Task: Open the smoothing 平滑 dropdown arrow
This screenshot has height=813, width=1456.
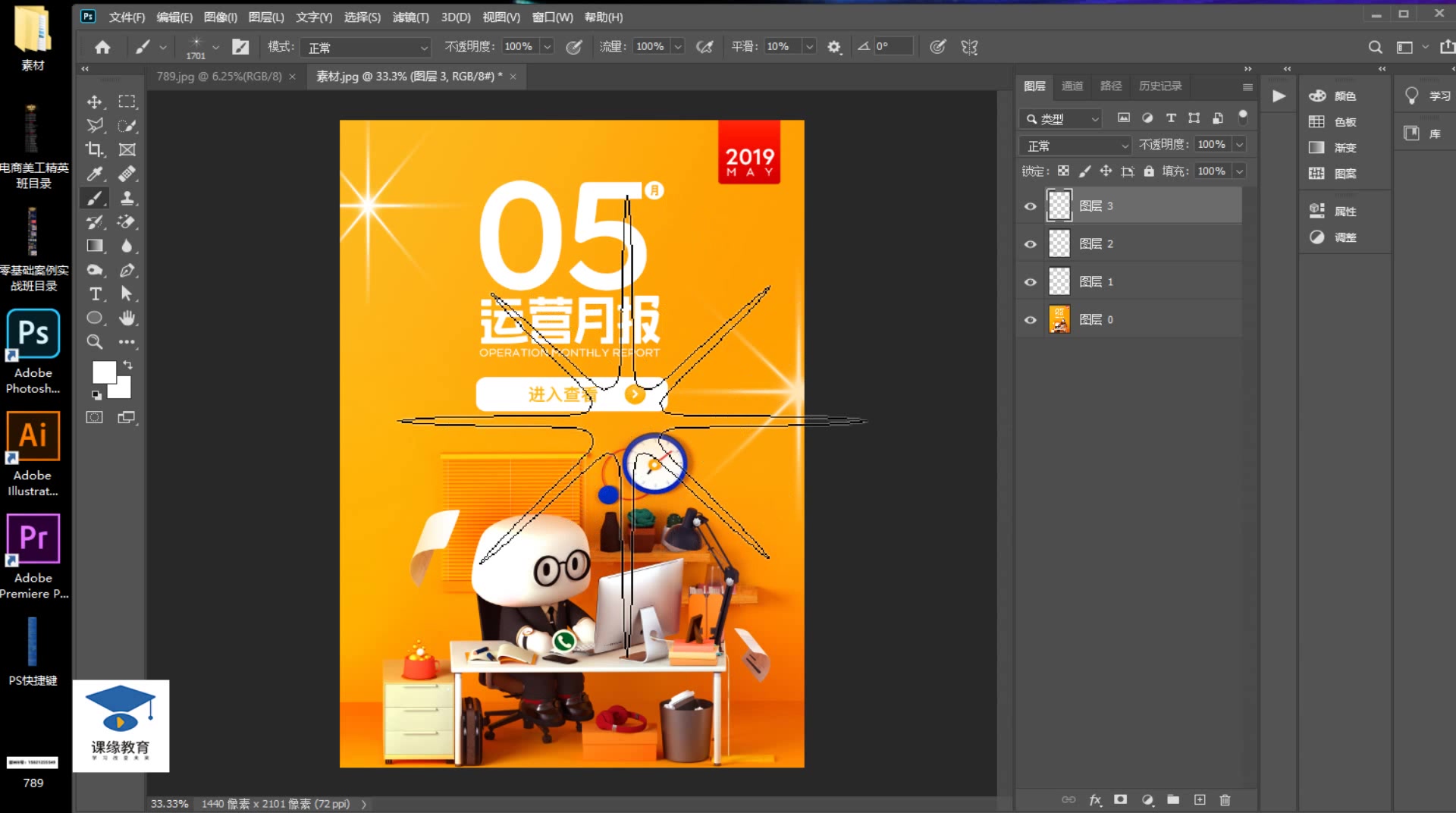Action: 809,47
